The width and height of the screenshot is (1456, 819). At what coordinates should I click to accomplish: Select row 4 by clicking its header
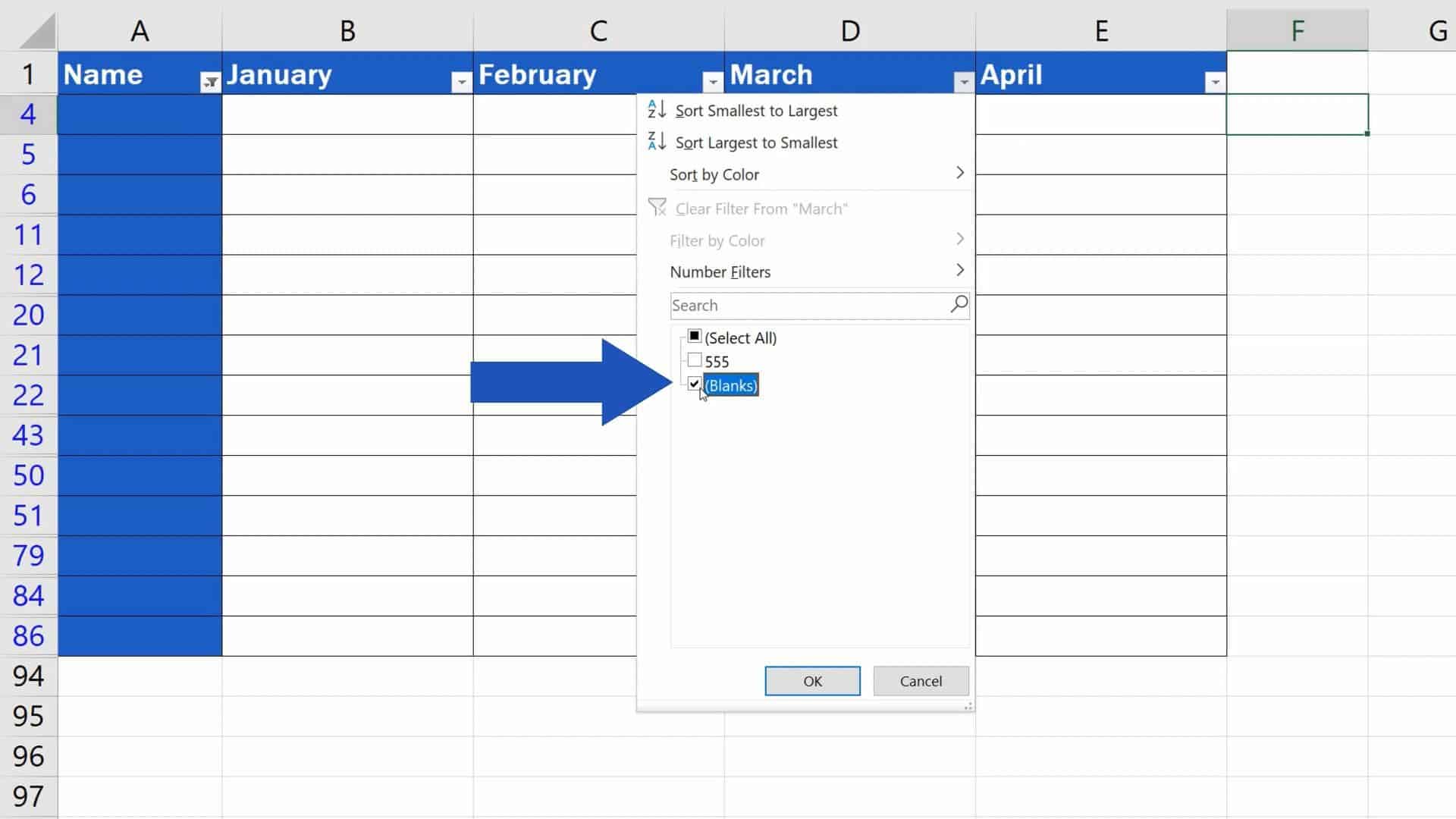29,115
